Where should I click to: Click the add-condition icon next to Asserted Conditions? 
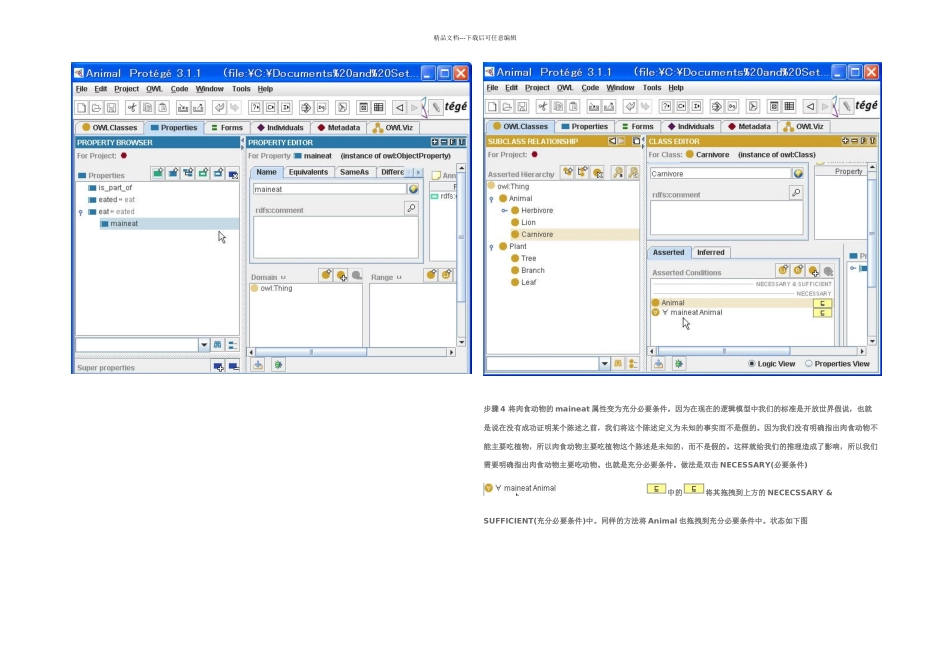click(x=783, y=270)
